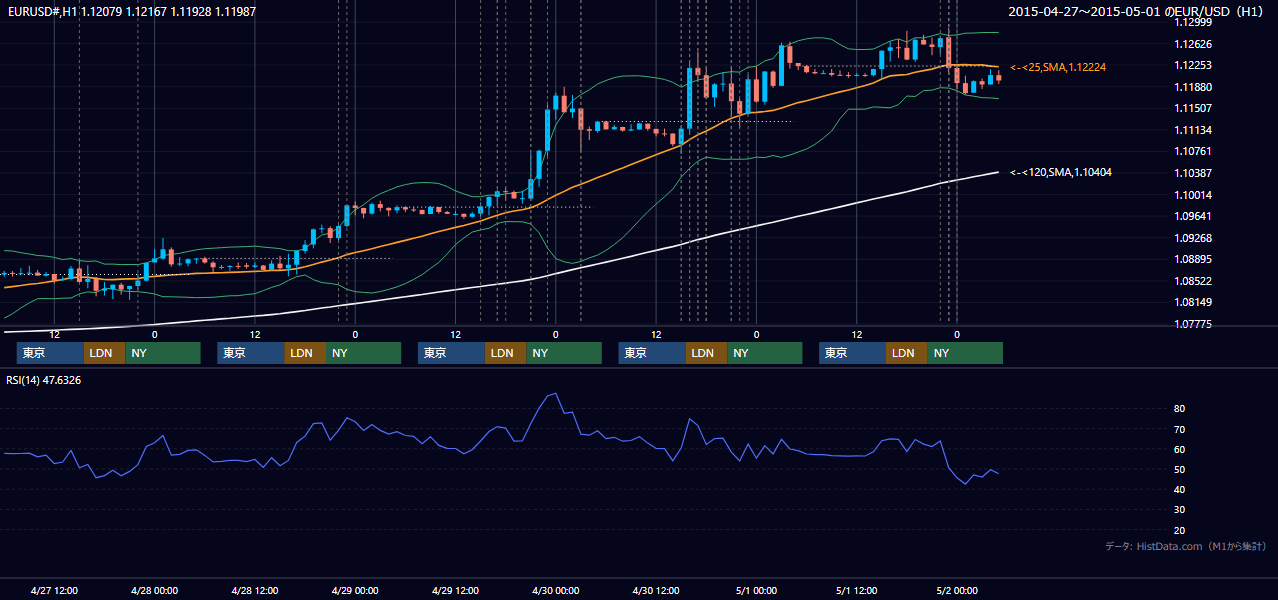Click the 5/1 12:00 date label
This screenshot has width=1278, height=600.
pyautogui.click(x=856, y=590)
